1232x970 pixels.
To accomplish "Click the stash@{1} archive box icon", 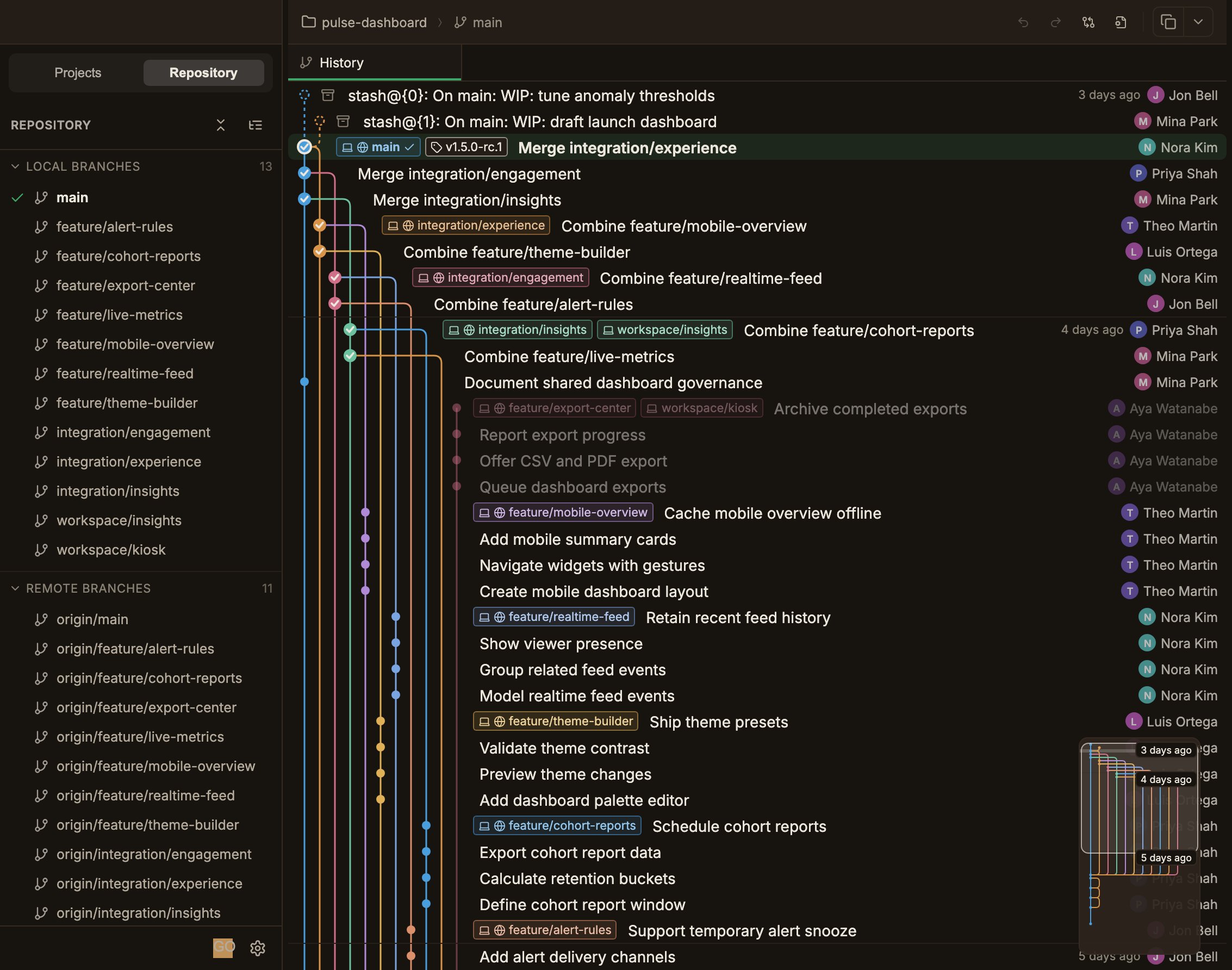I will (x=343, y=121).
